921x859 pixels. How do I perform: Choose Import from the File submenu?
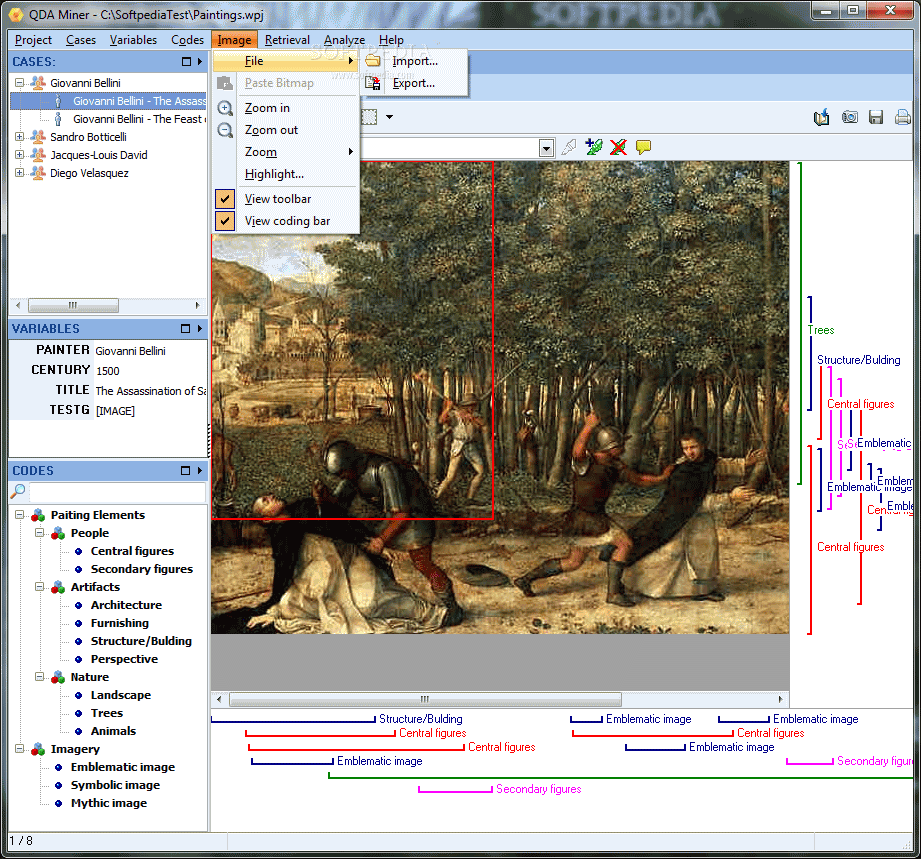click(x=414, y=61)
